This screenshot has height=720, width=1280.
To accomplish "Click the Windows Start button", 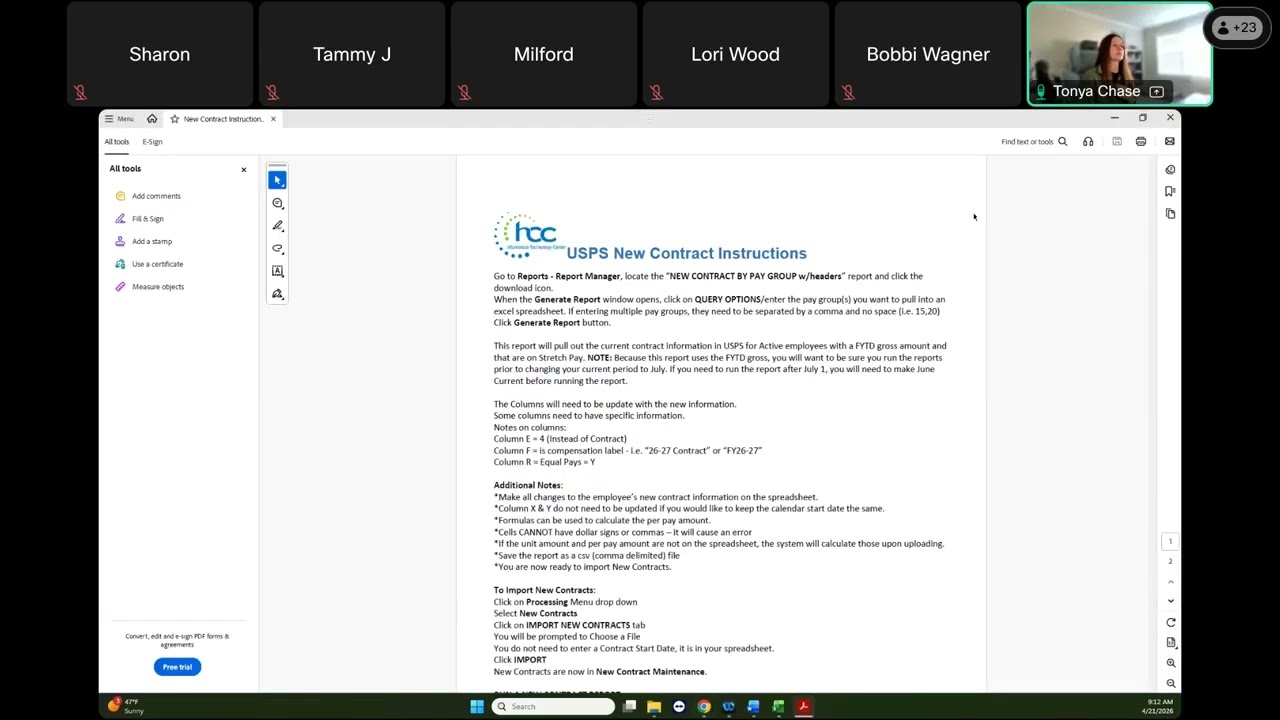I will tap(477, 707).
